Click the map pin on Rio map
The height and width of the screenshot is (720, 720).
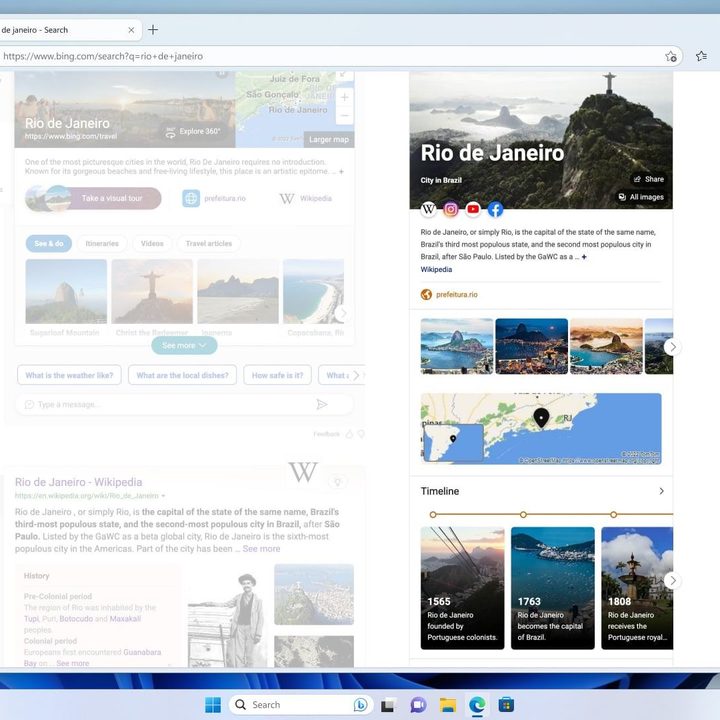point(541,418)
